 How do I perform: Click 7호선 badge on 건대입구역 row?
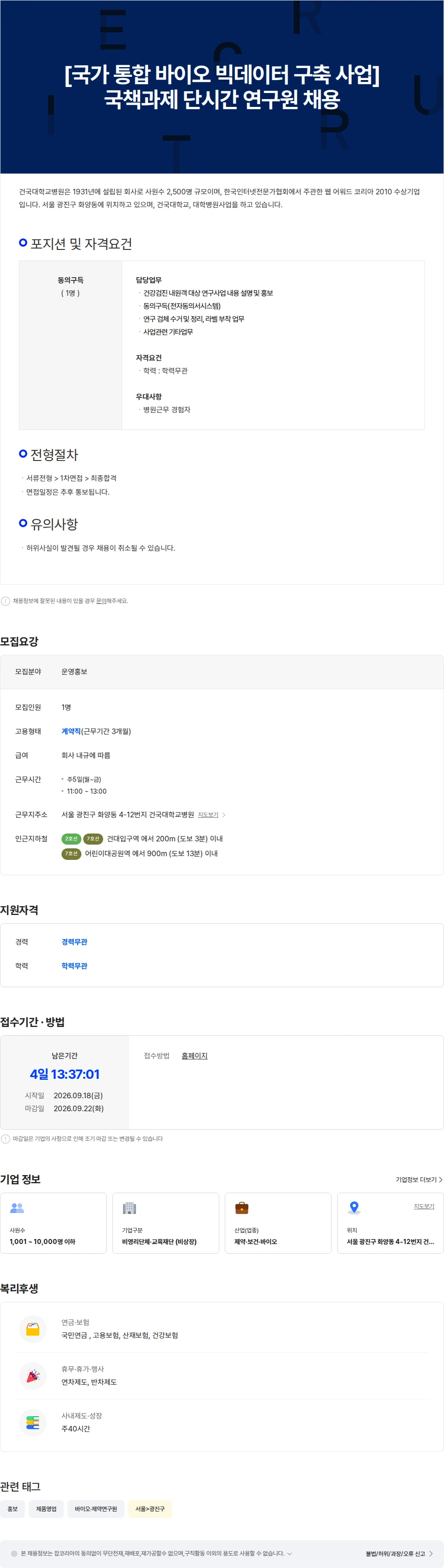(92, 839)
